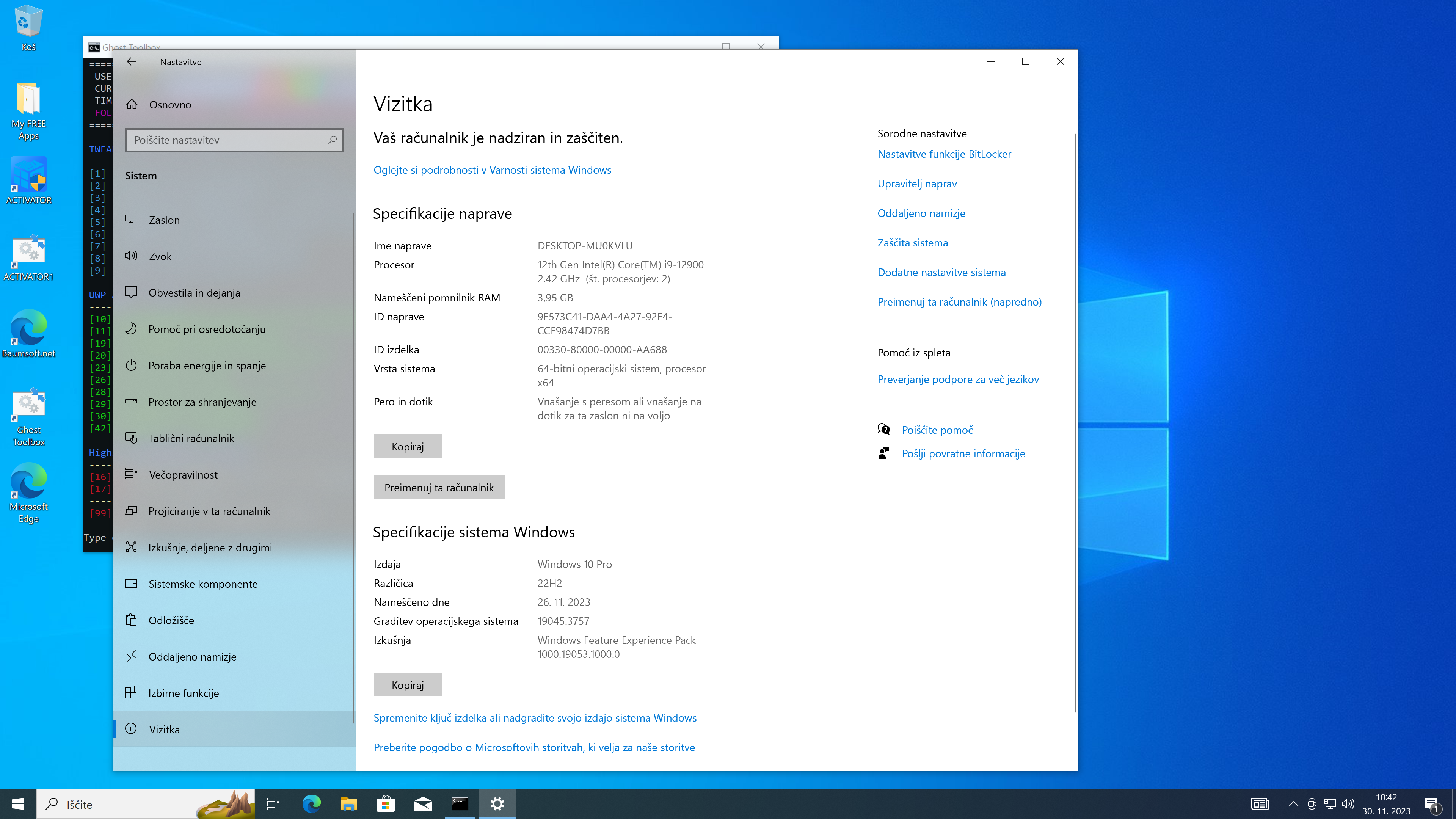Open Microsoft Store from taskbar
1456x819 pixels.
click(x=386, y=804)
